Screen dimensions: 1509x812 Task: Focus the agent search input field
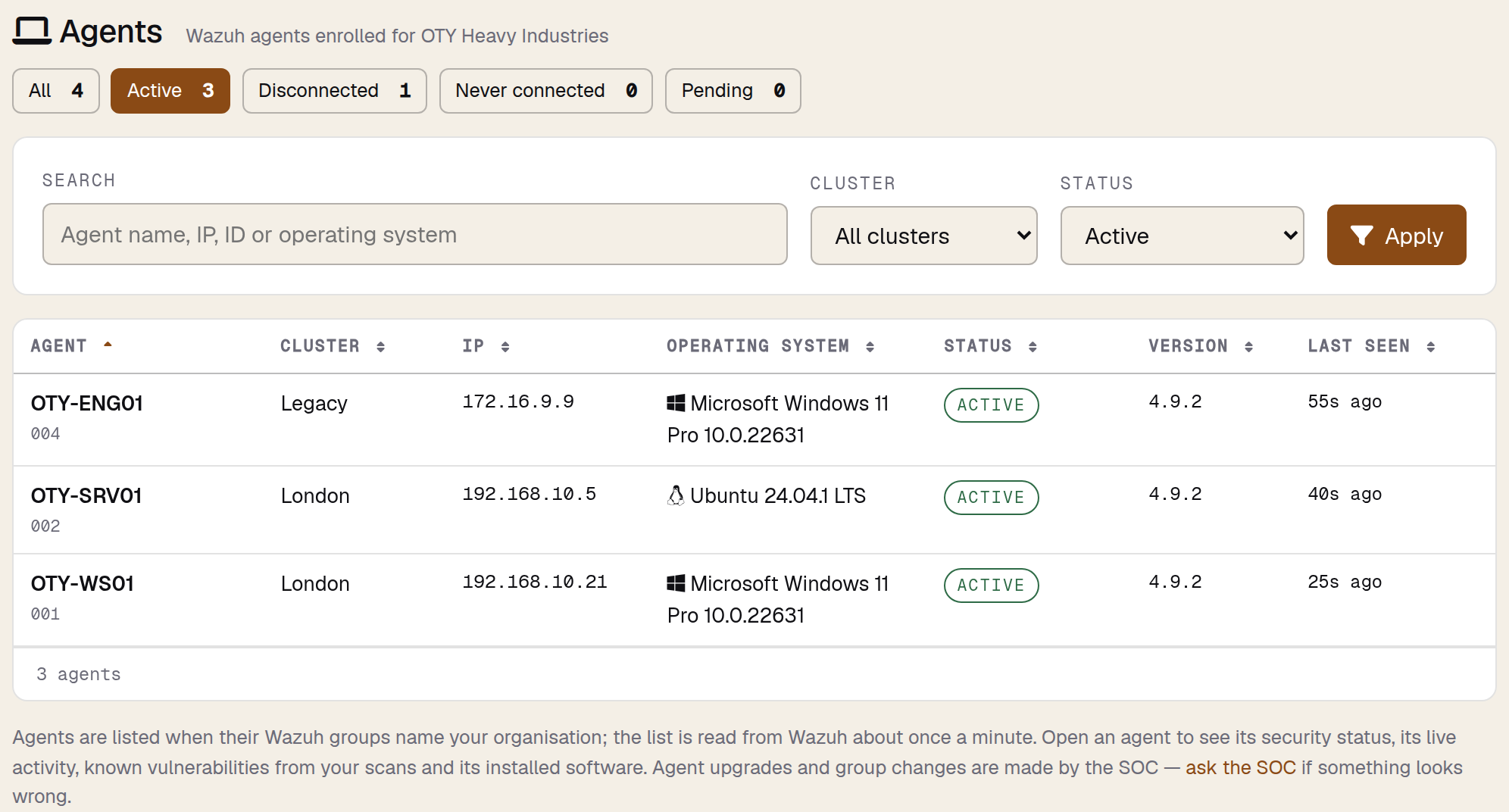415,234
